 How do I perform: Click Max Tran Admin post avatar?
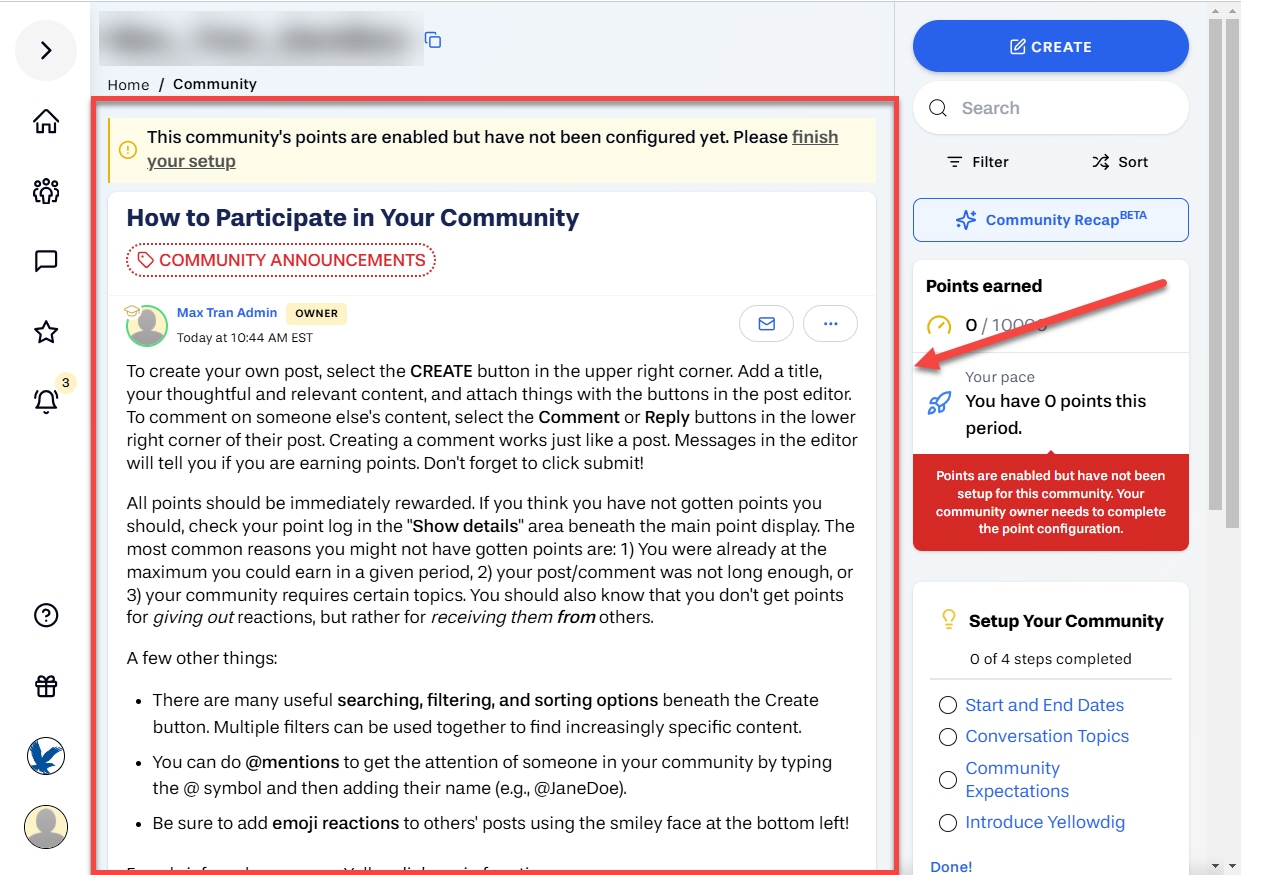(x=147, y=326)
